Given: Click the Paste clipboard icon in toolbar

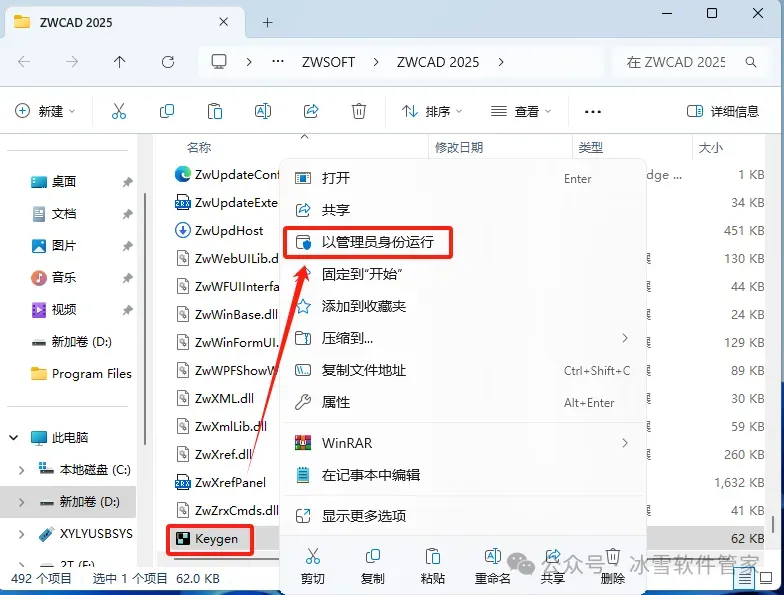Looking at the screenshot, I should tap(214, 111).
